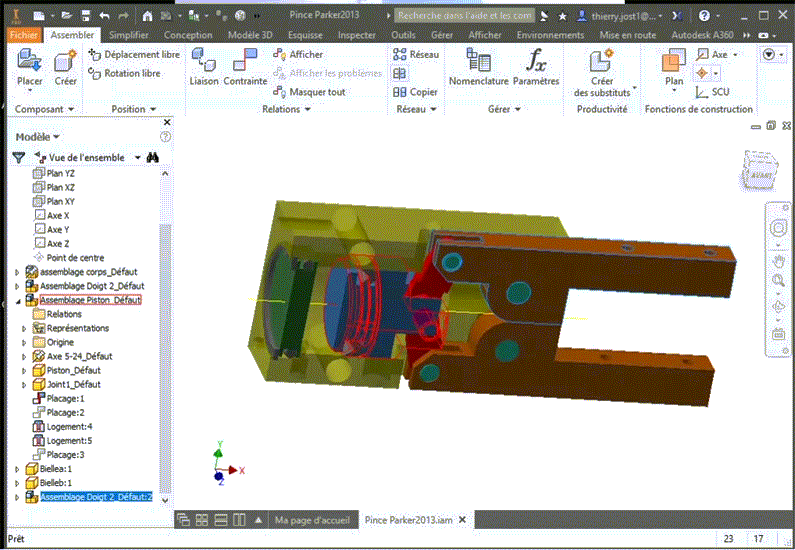The image size is (795, 550).
Task: Open the Ma page d'accueil tab
Action: (312, 520)
